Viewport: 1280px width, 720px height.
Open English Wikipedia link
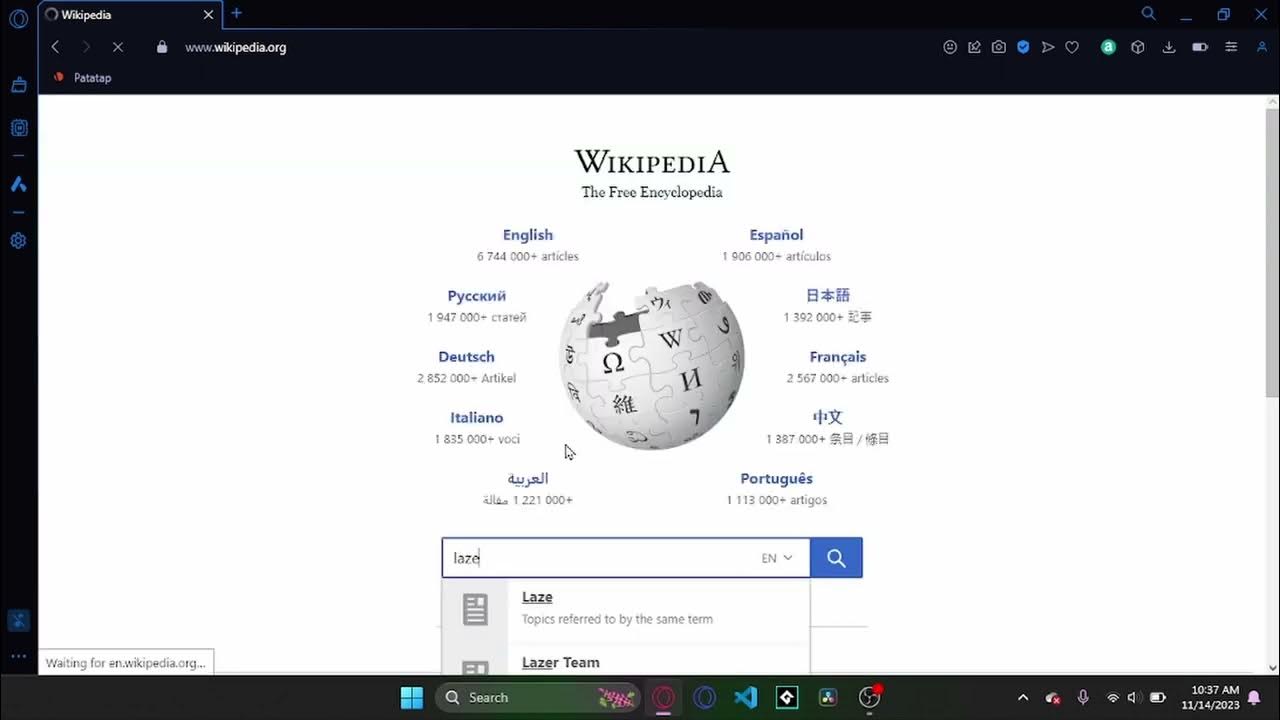[528, 235]
